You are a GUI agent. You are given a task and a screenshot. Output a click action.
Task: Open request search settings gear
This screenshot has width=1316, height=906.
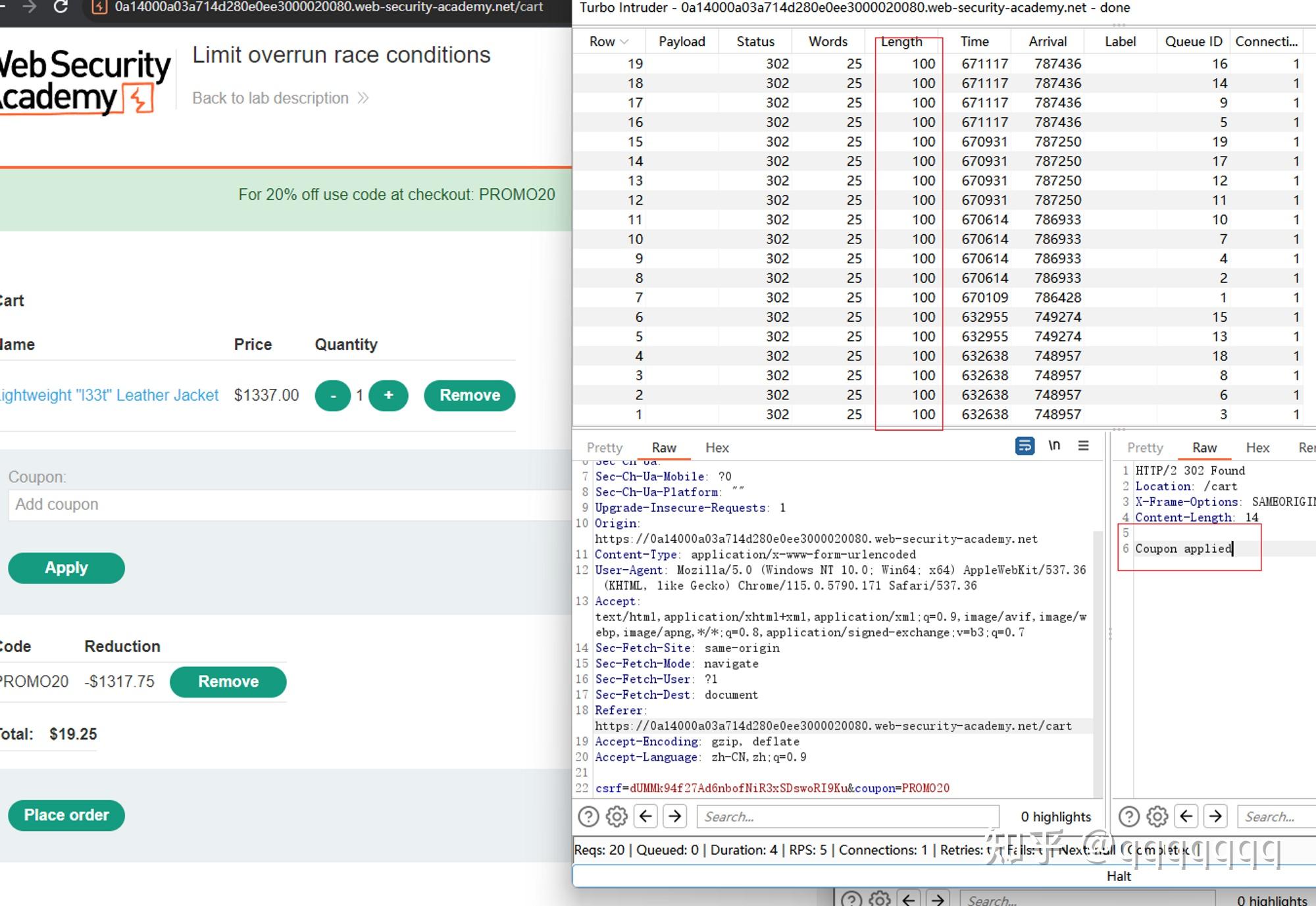tap(617, 817)
